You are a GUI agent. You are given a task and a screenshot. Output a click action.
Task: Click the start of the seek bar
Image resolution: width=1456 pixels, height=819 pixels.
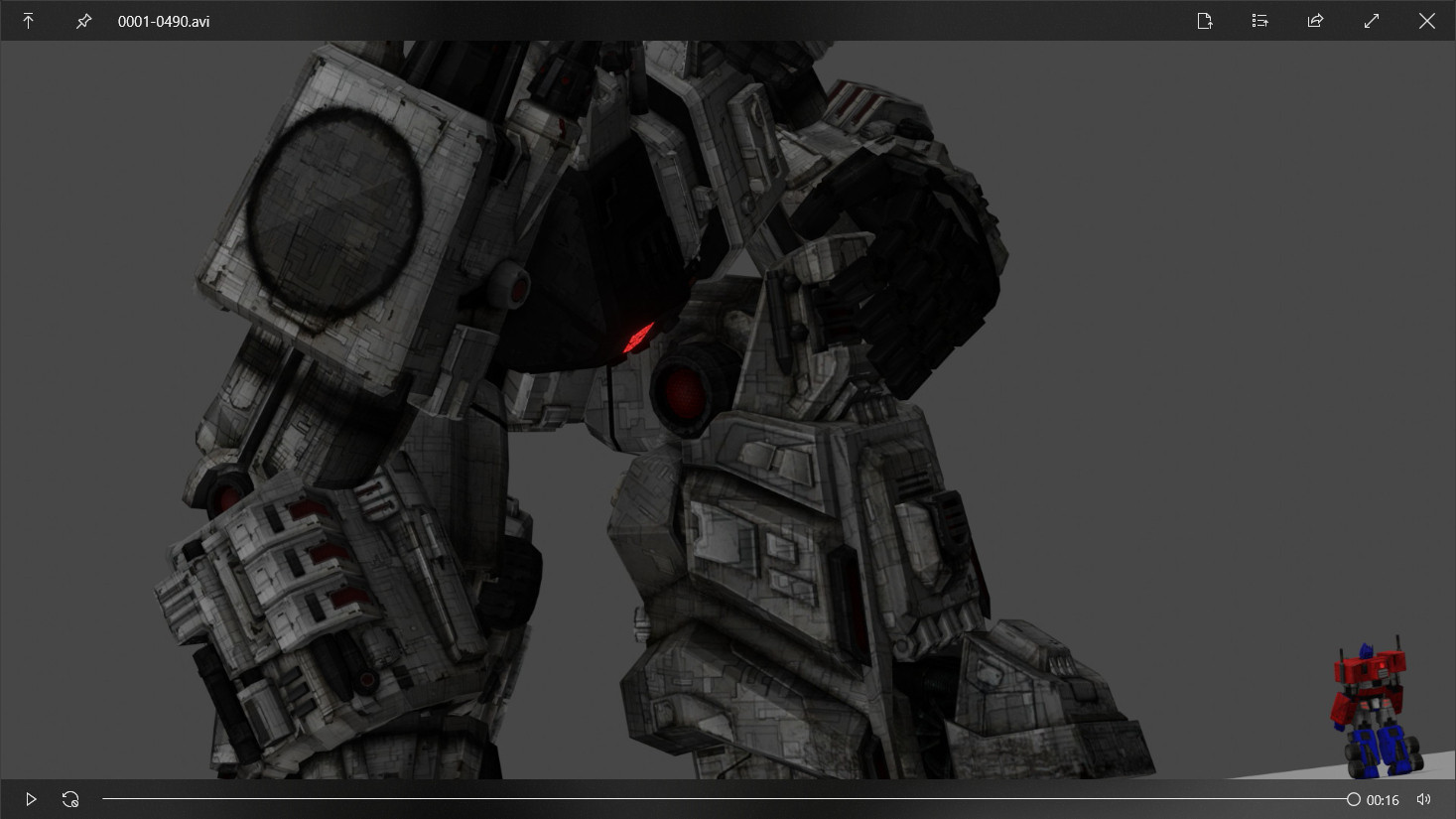coord(105,799)
